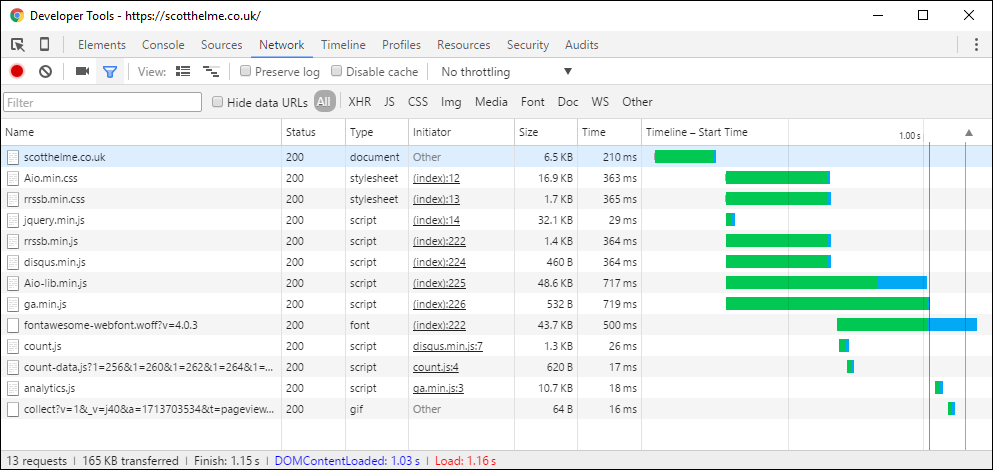Screen dimensions: 993x470
Task: Switch to the Profiles tab
Action: [x=402, y=45]
